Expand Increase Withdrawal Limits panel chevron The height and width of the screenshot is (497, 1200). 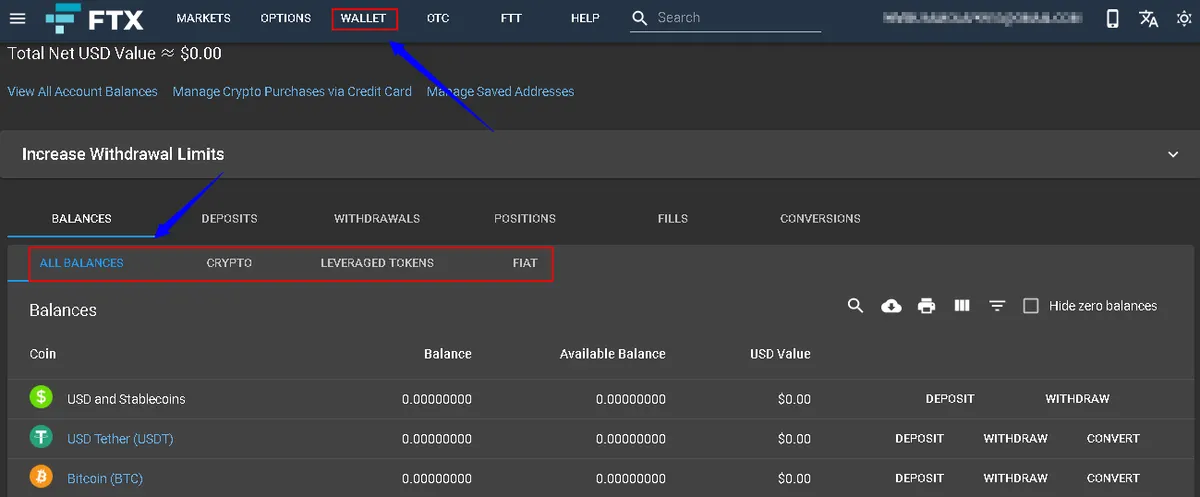pos(1173,154)
